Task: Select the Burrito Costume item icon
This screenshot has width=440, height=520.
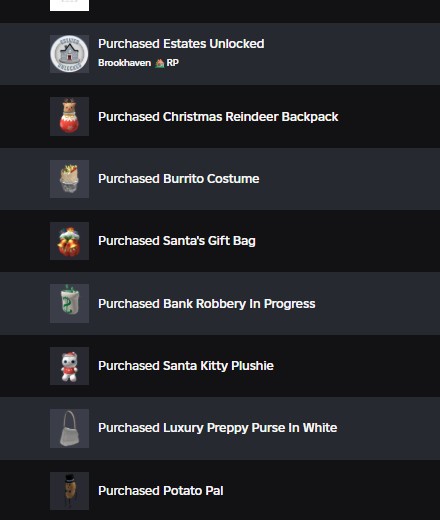Action: (69, 179)
